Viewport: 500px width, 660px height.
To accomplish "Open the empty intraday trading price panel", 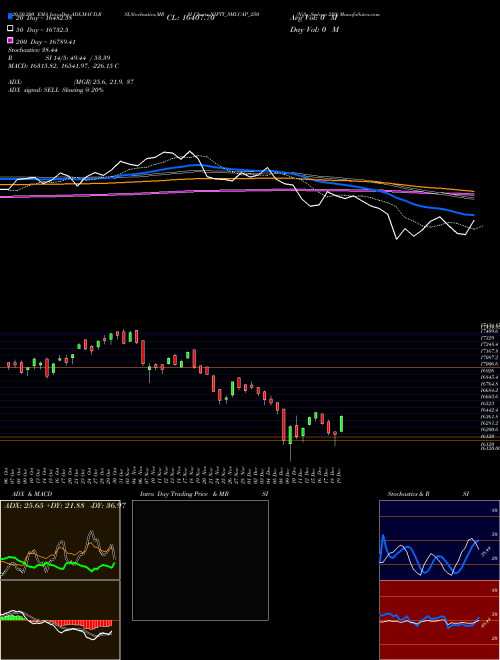I will (x=200, y=560).
